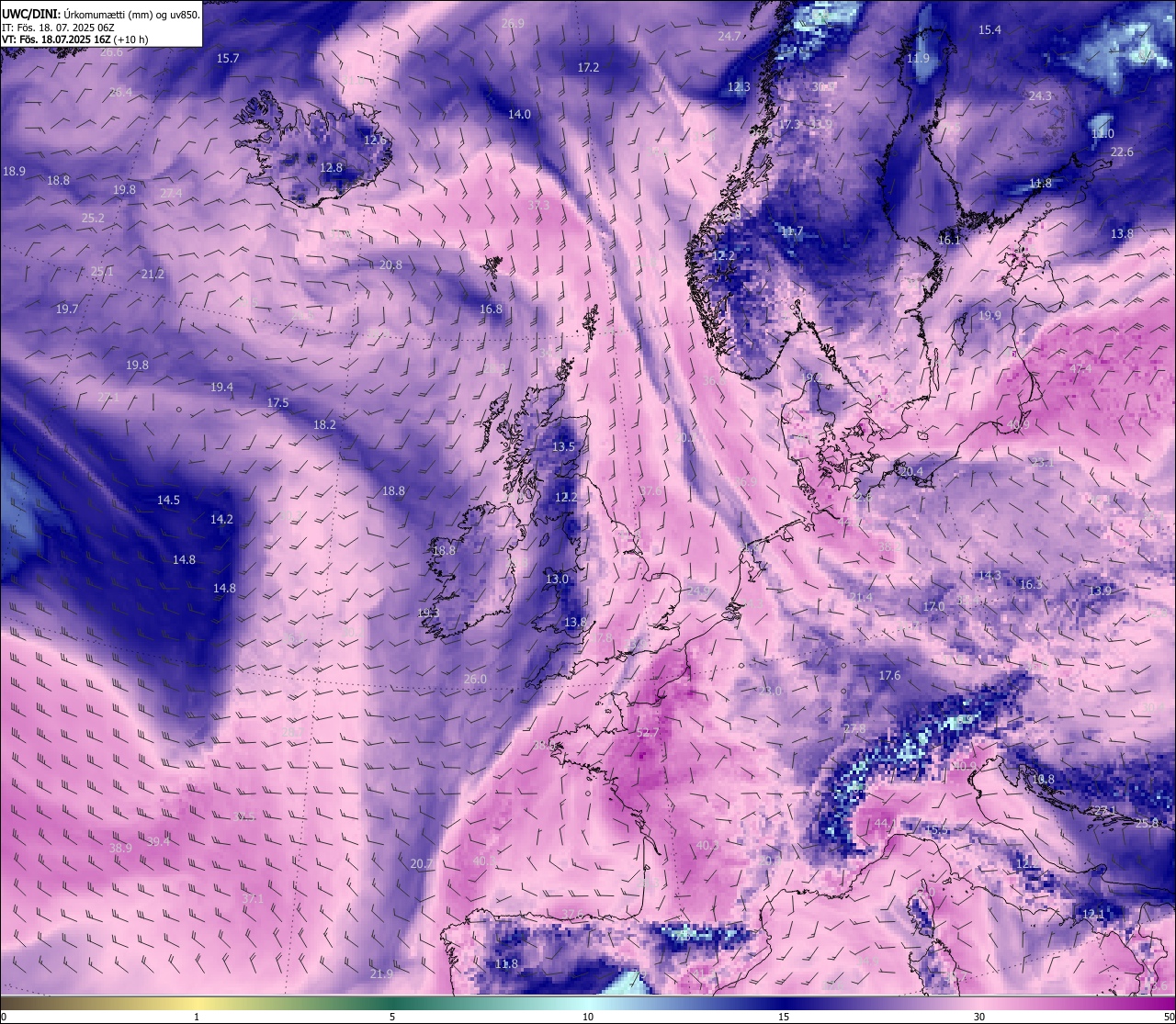Screen dimensions: 1176x1024
Task: Click the 12.3 value on the Norwegian coast
Action: click(x=739, y=87)
